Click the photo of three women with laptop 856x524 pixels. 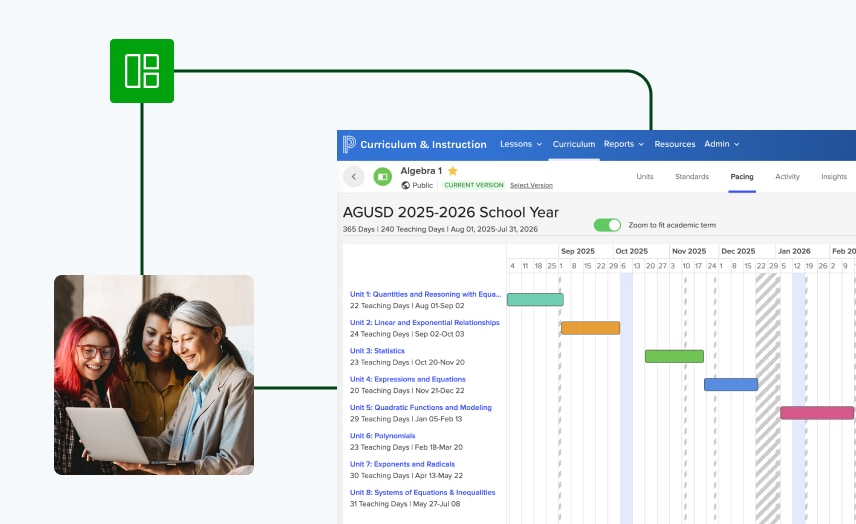pos(154,375)
